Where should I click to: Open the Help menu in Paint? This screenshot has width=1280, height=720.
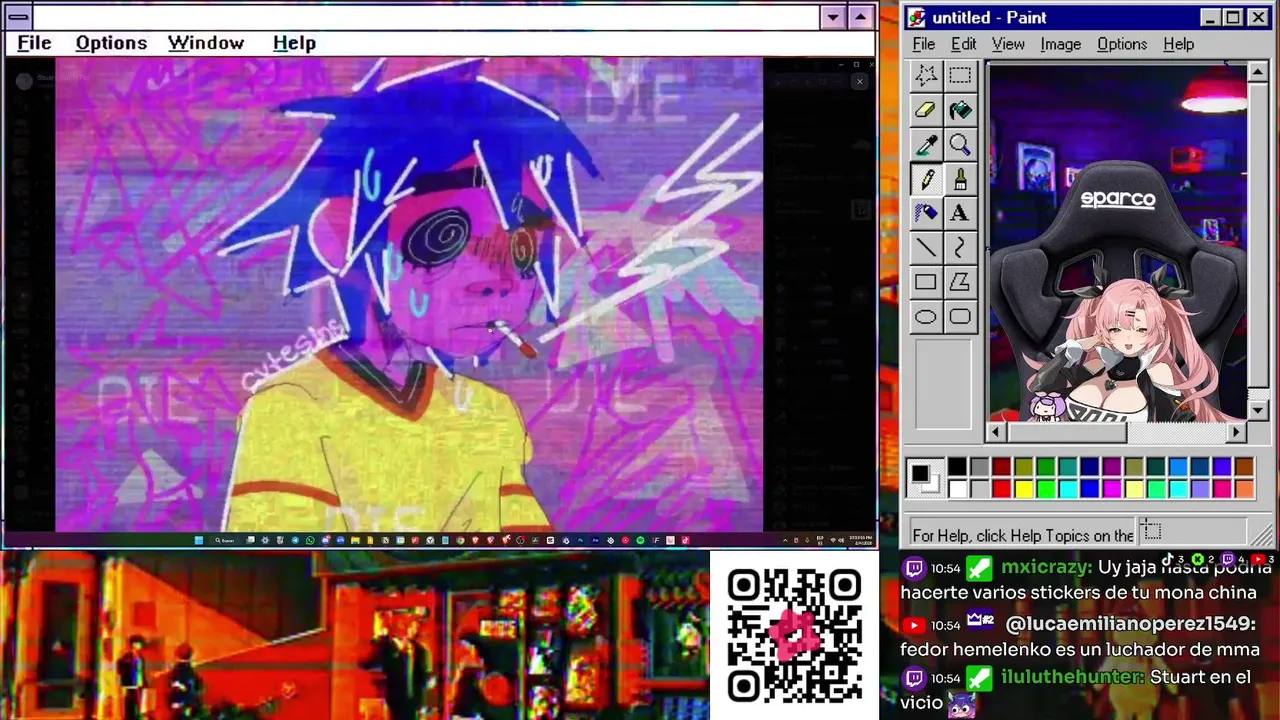pyautogui.click(x=1178, y=44)
